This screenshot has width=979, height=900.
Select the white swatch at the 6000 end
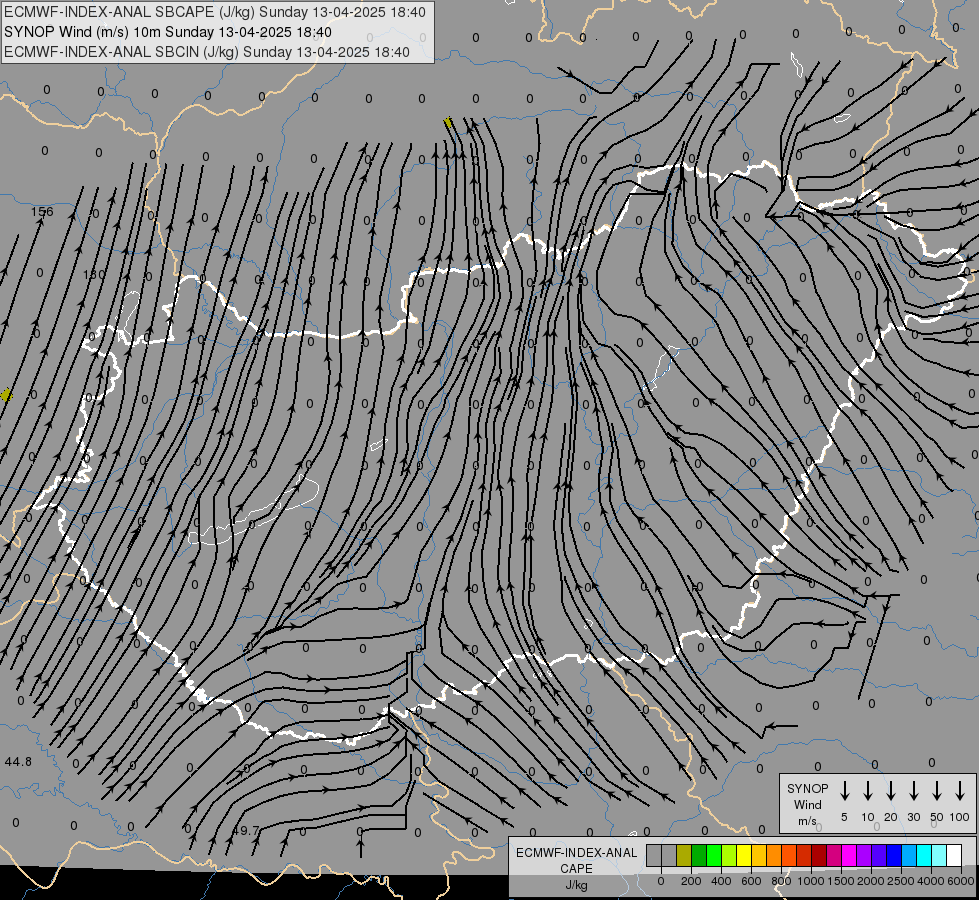(x=955, y=855)
